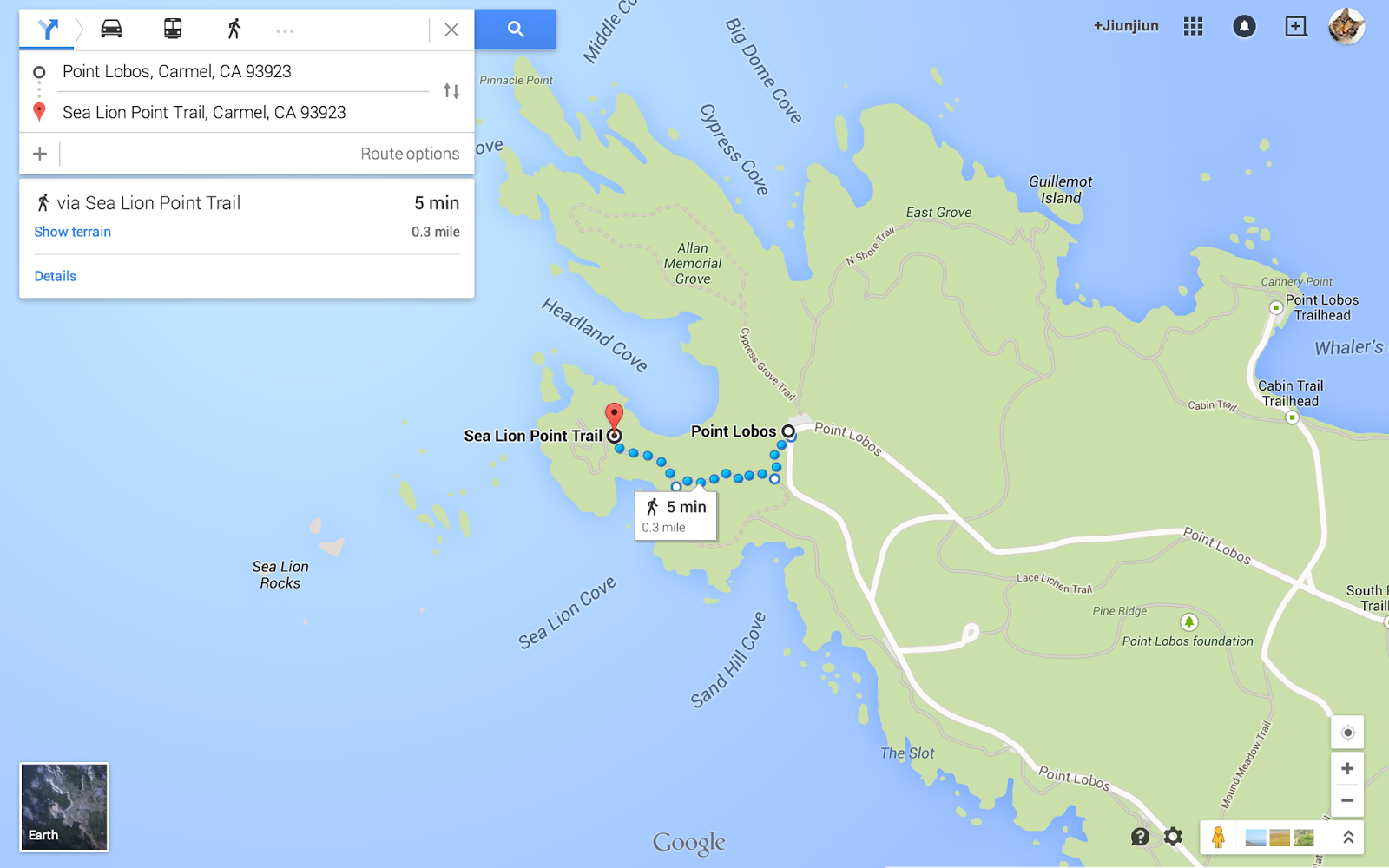Open map settings gear icon
Screen dimensions: 1389x868
1173,837
